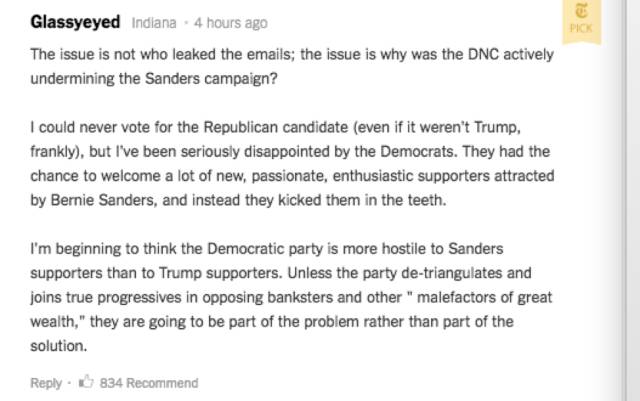Click the thumbs-up Recommend icon

click(87, 382)
